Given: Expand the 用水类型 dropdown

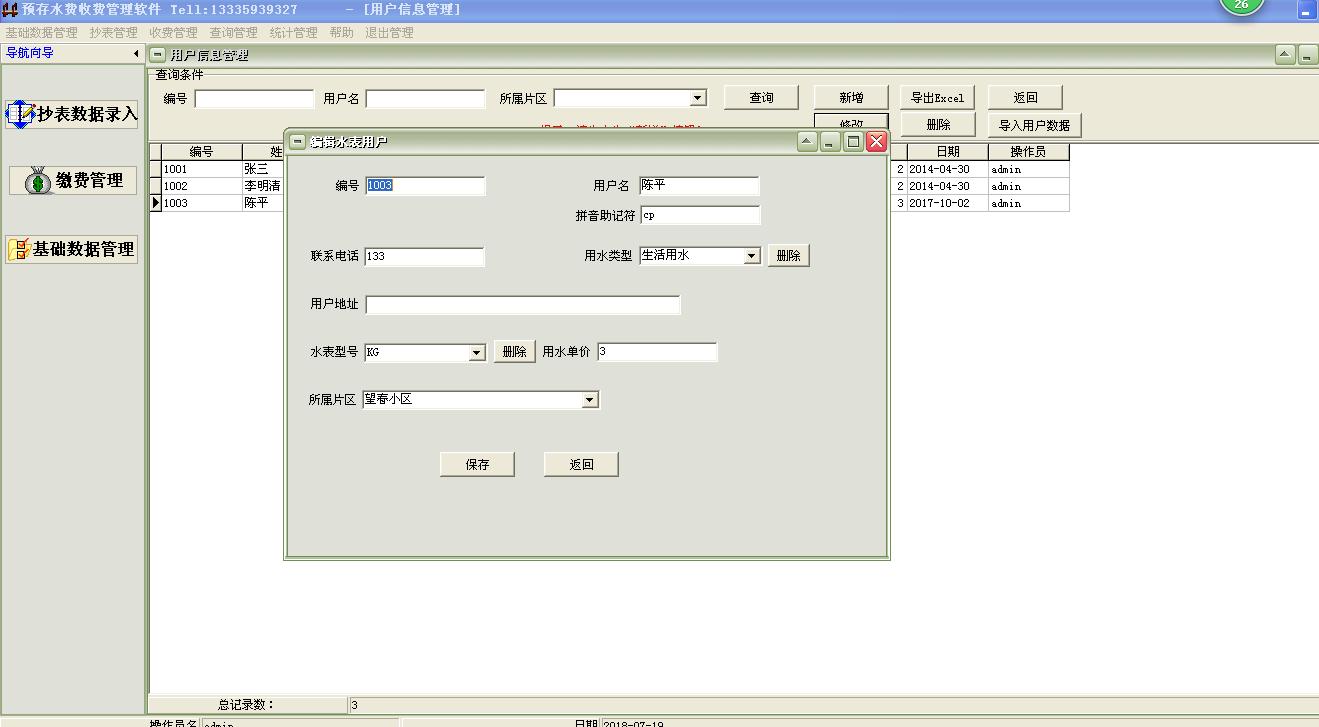Looking at the screenshot, I should pyautogui.click(x=752, y=256).
